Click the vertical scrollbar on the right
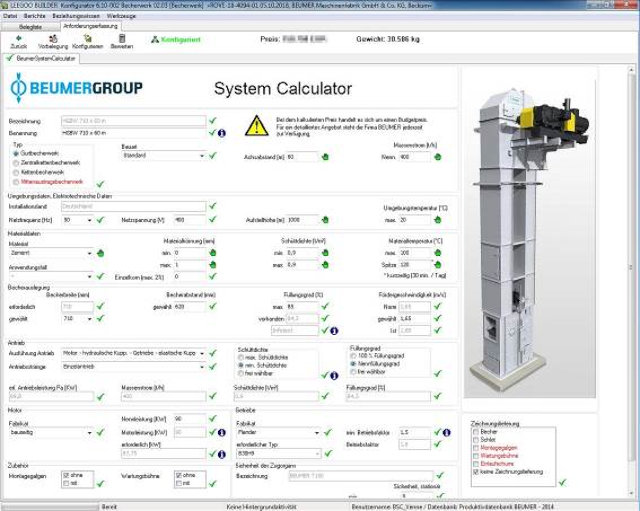640x511 pixels. (631, 282)
